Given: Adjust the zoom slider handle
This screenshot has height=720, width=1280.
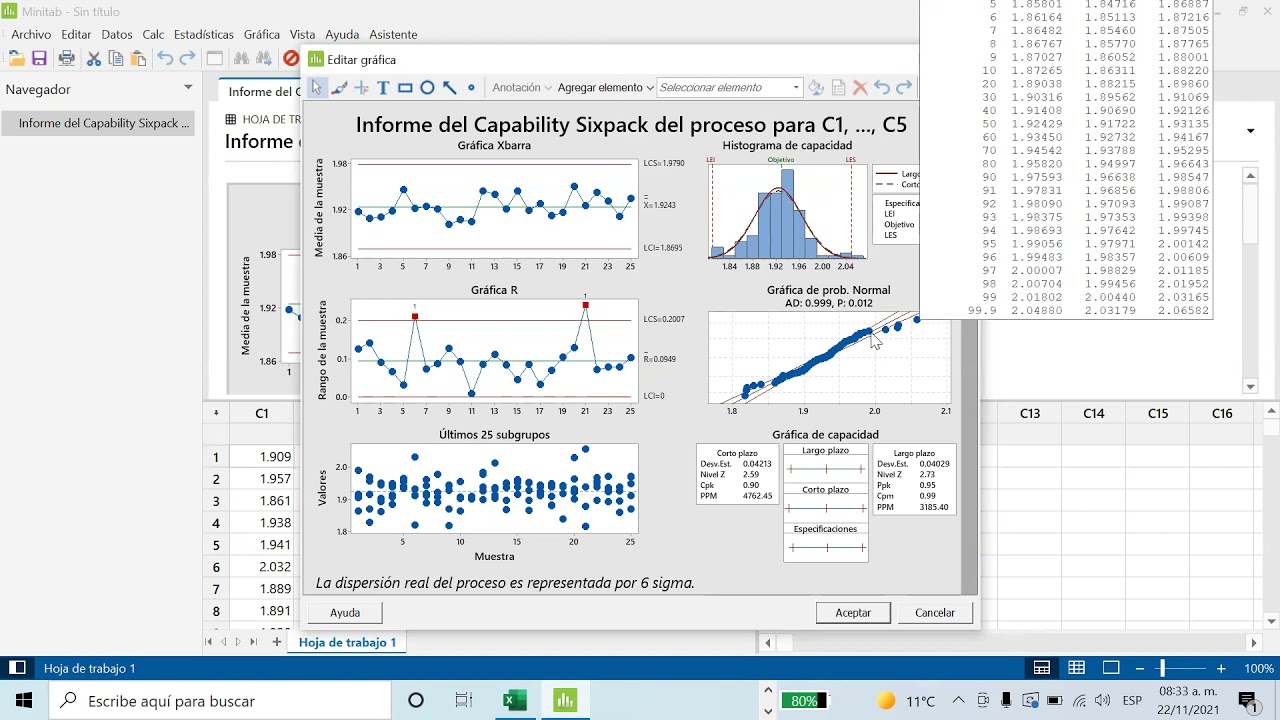Looking at the screenshot, I should (1162, 668).
